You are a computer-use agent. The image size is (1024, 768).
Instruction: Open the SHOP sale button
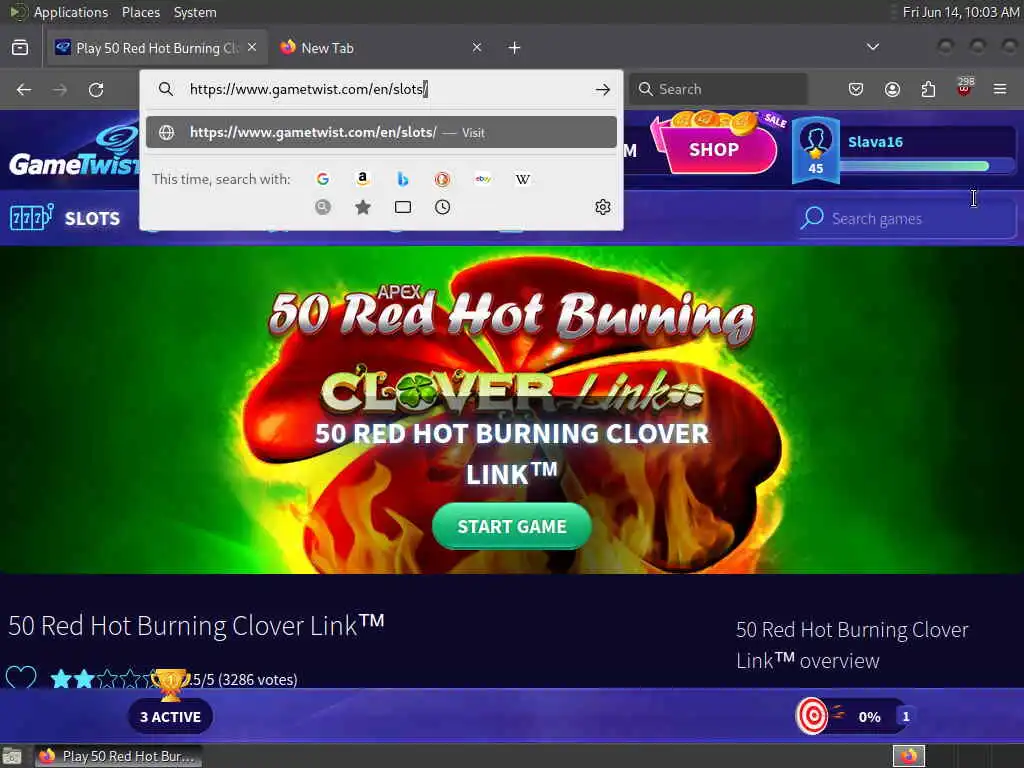point(717,148)
